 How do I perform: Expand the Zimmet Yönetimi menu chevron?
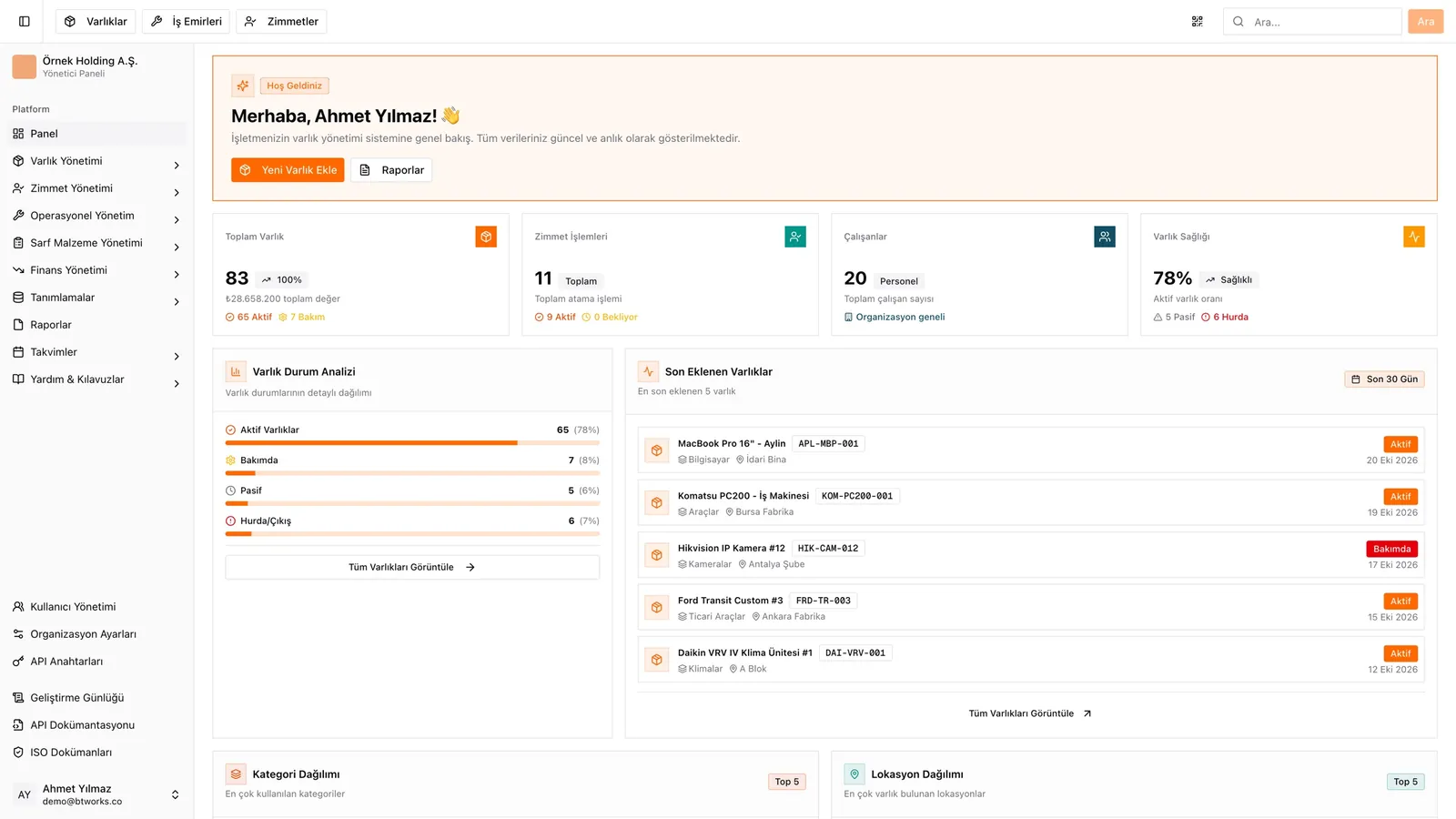click(177, 193)
